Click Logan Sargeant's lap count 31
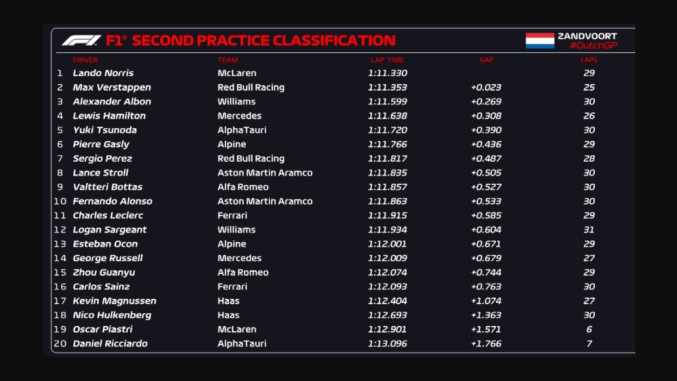Viewport: 677px width, 381px height. tap(589, 230)
